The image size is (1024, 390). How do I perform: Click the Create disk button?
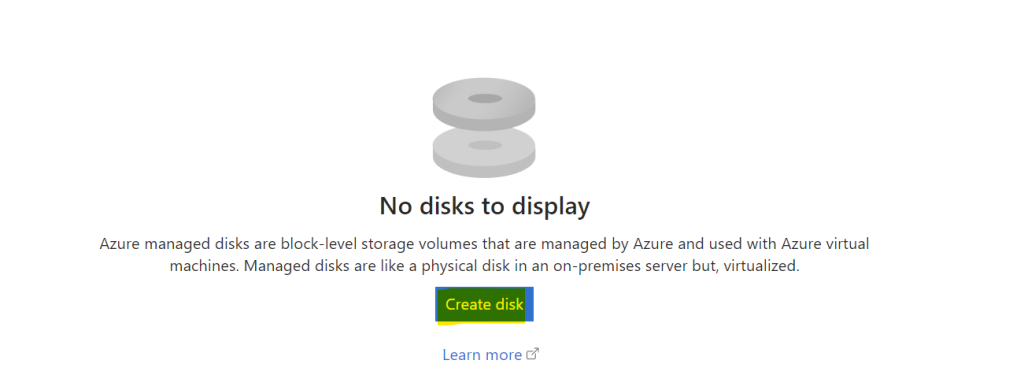pyautogui.click(x=485, y=304)
